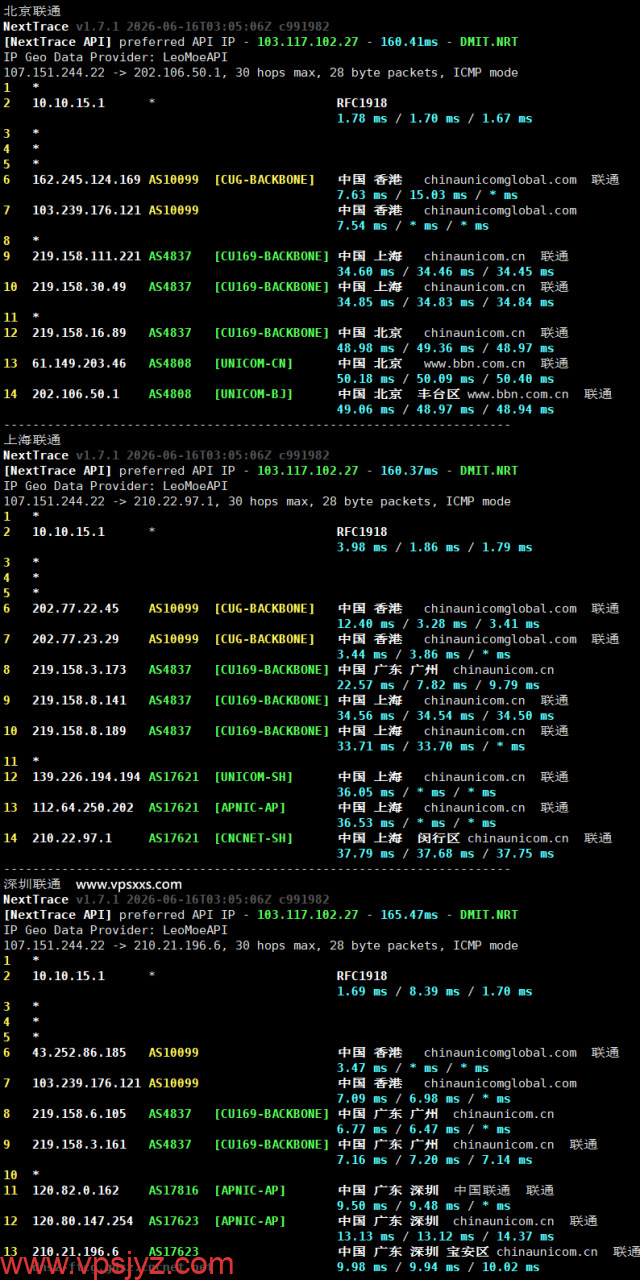Click latency 7.63 ms / 15.03 ms / * ms
The height and width of the screenshot is (1280, 640).
[x=428, y=195]
